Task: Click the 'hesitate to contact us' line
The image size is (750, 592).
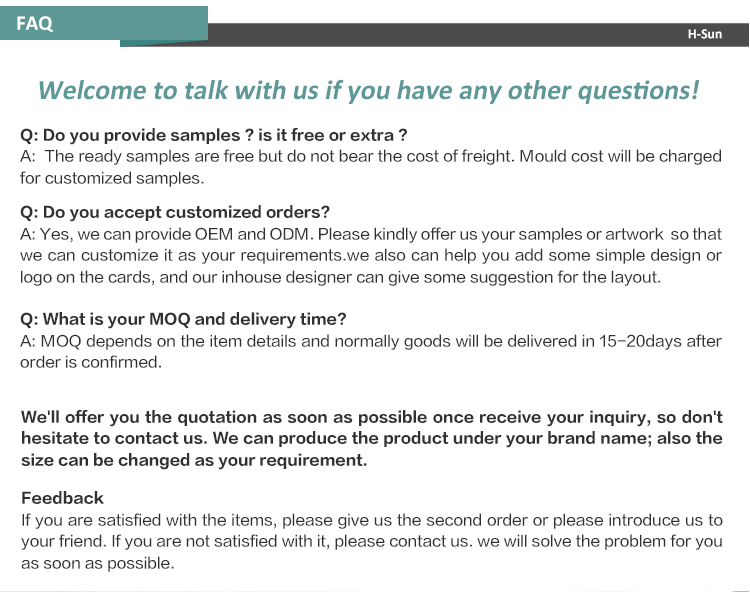Action: [372, 438]
